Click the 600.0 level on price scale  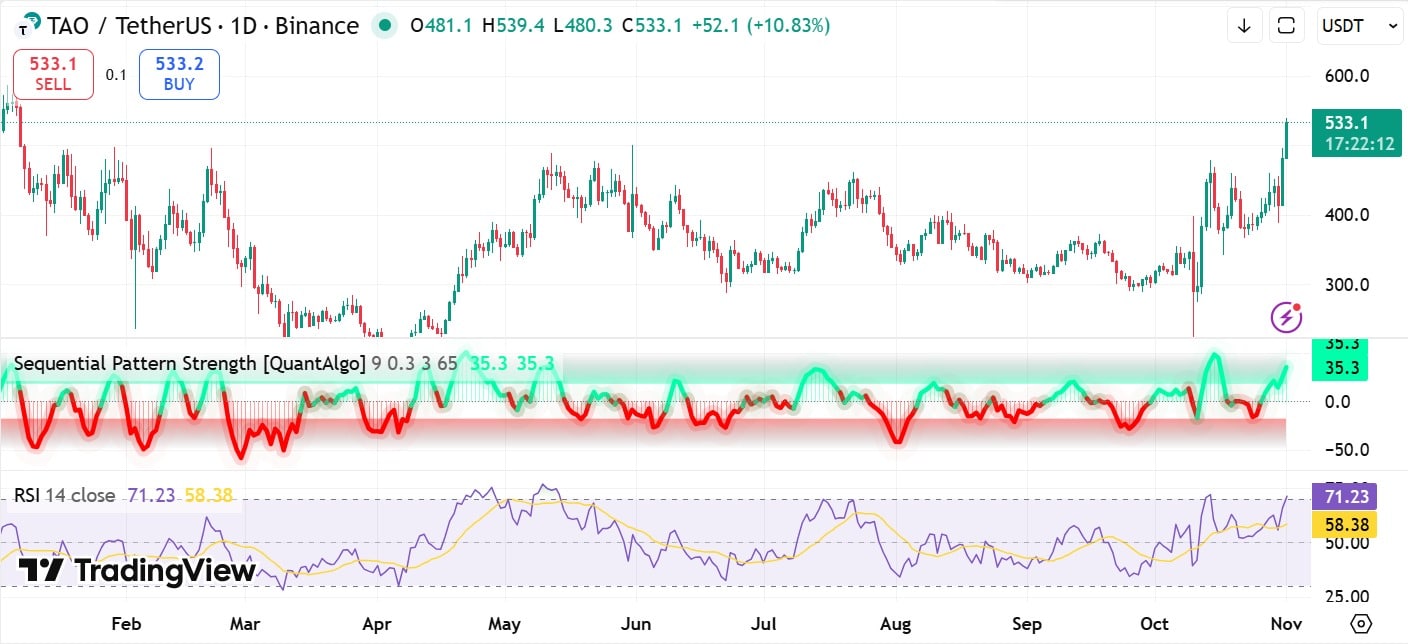click(1347, 76)
